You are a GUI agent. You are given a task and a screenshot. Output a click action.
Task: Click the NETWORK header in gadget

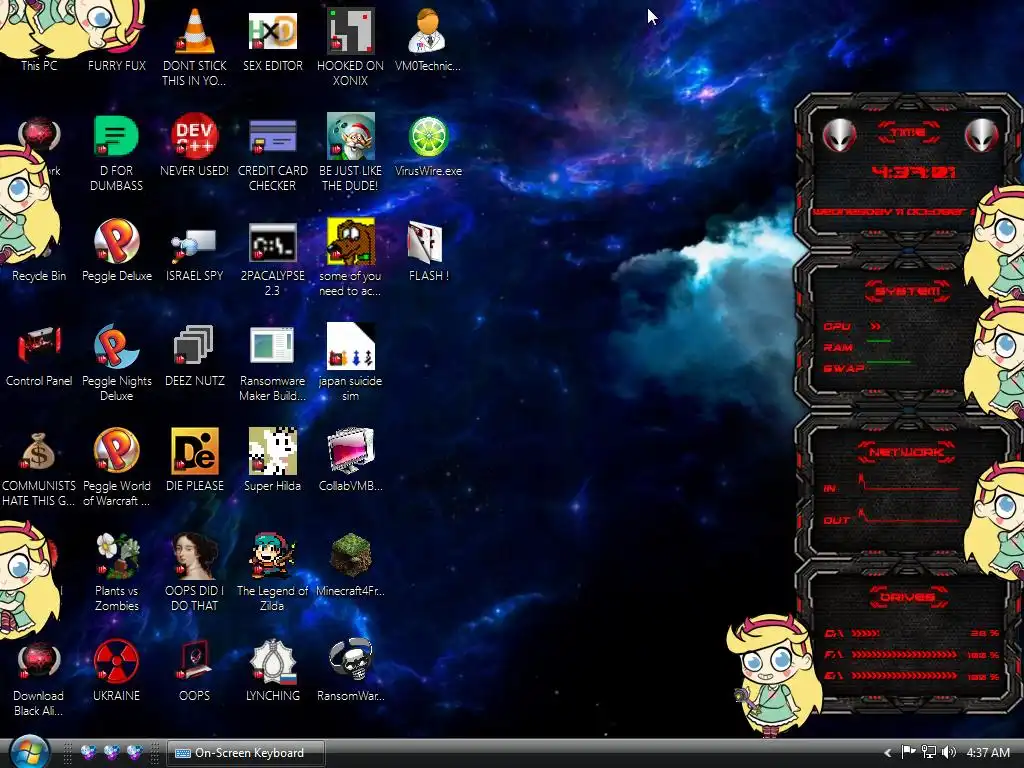pyautogui.click(x=907, y=452)
